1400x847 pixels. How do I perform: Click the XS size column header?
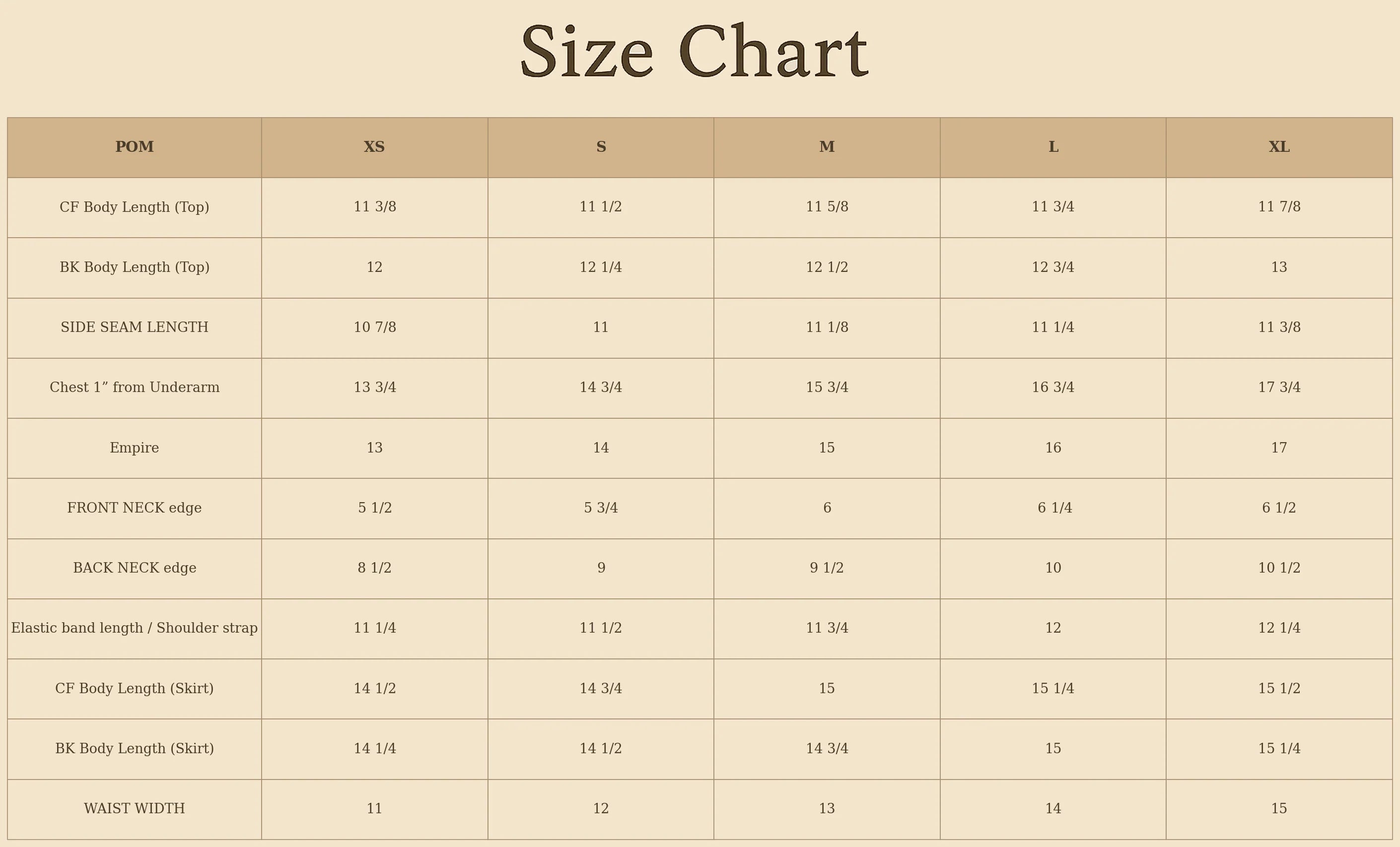(x=374, y=147)
